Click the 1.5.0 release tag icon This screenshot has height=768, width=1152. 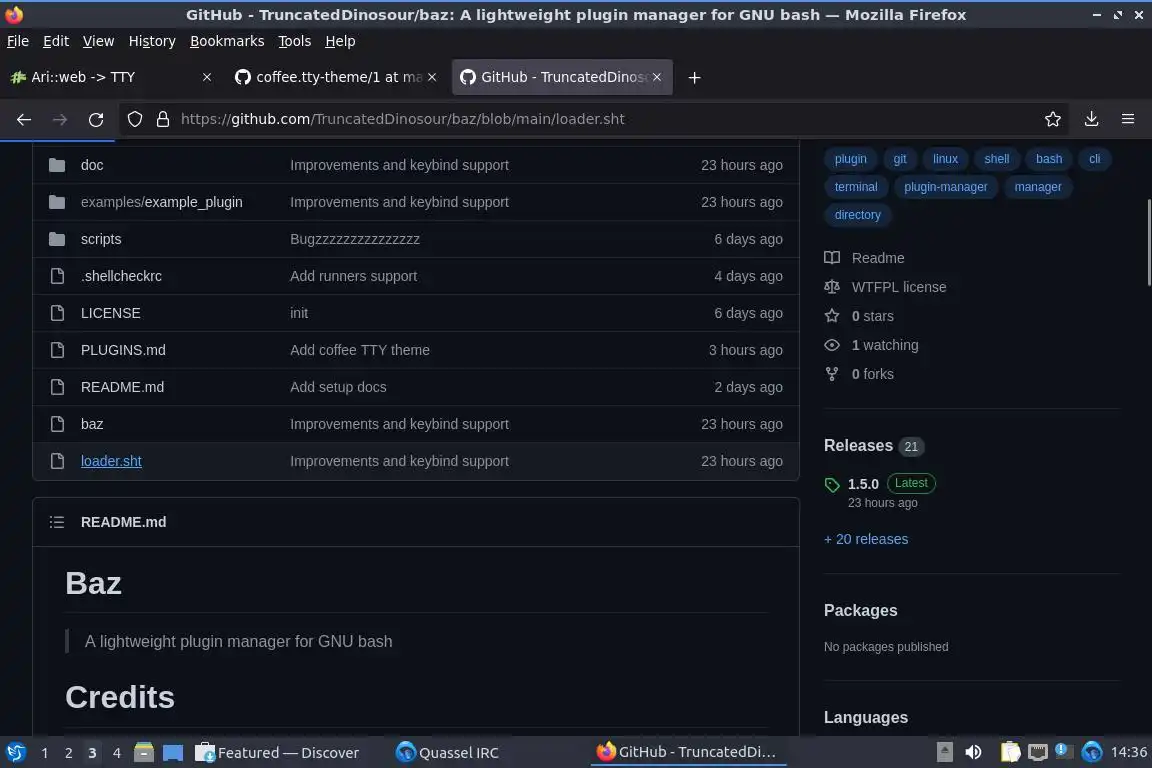pyautogui.click(x=832, y=484)
